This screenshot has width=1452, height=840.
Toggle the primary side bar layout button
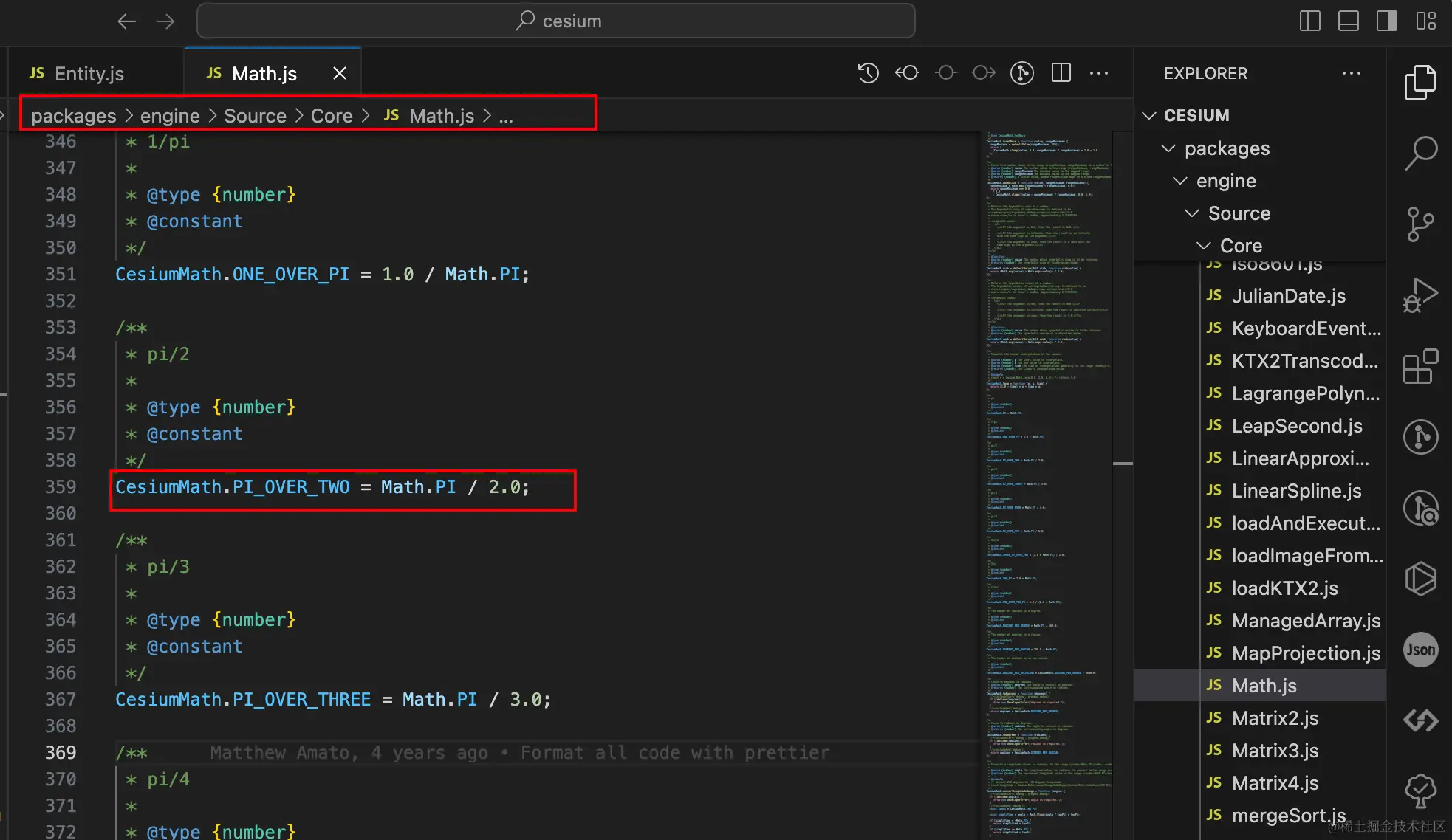(x=1309, y=21)
